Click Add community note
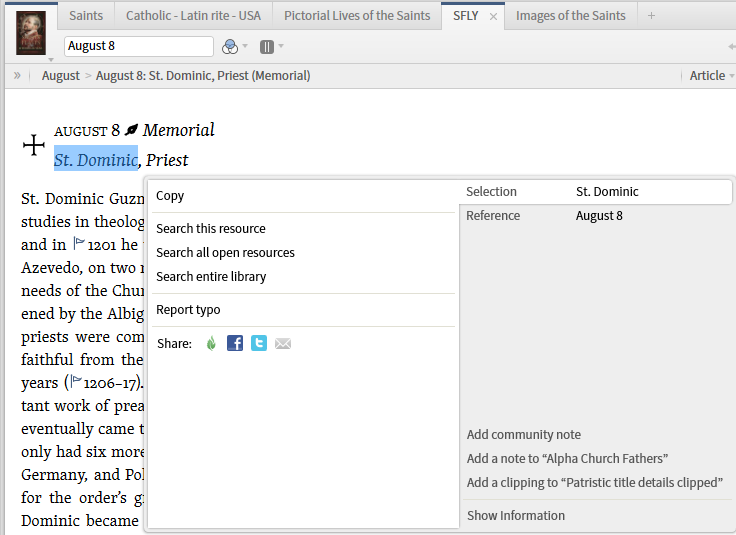 pos(523,434)
